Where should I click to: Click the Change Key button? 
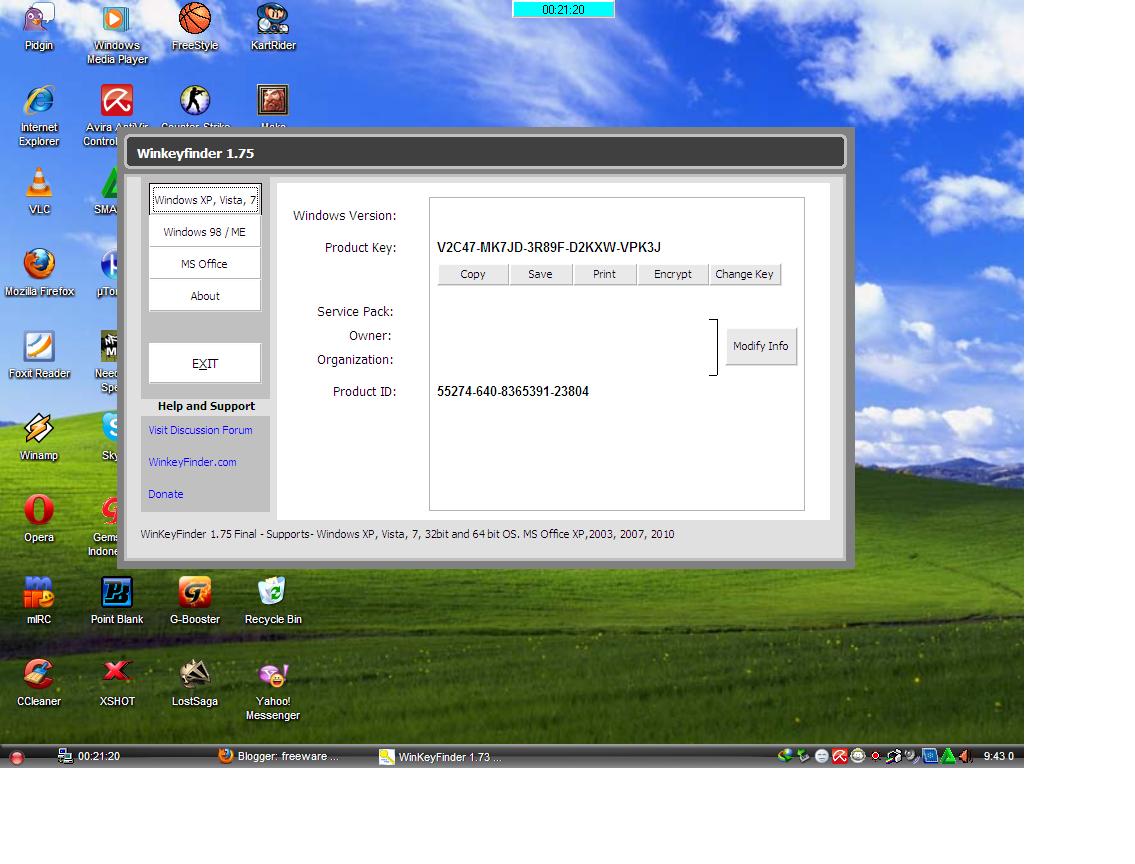(x=744, y=274)
